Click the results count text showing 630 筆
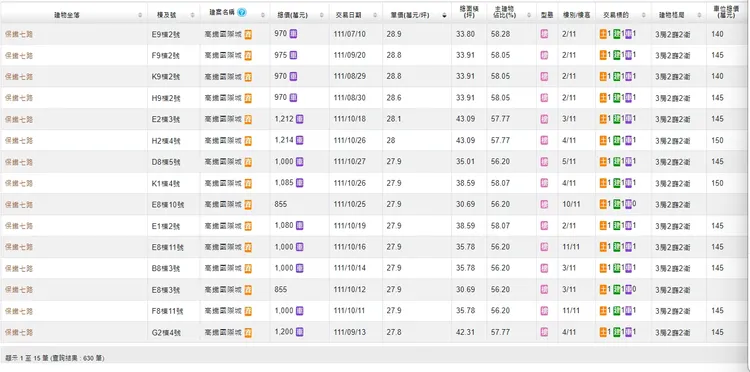This screenshot has width=750, height=372. click(x=55, y=358)
